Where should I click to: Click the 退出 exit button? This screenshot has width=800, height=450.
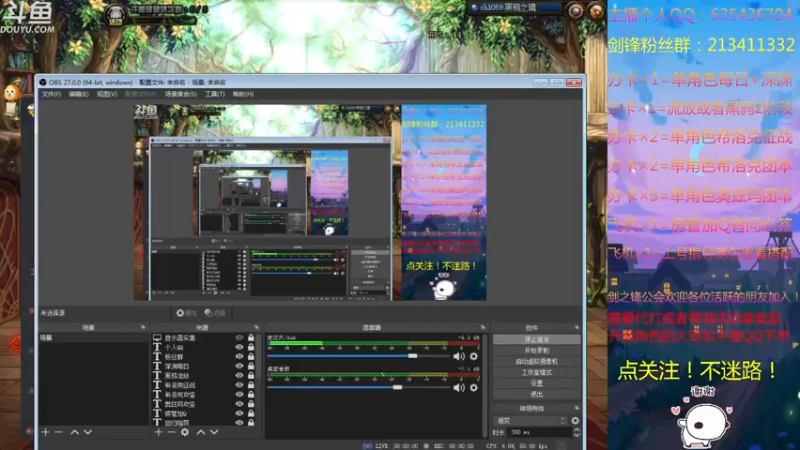point(537,394)
